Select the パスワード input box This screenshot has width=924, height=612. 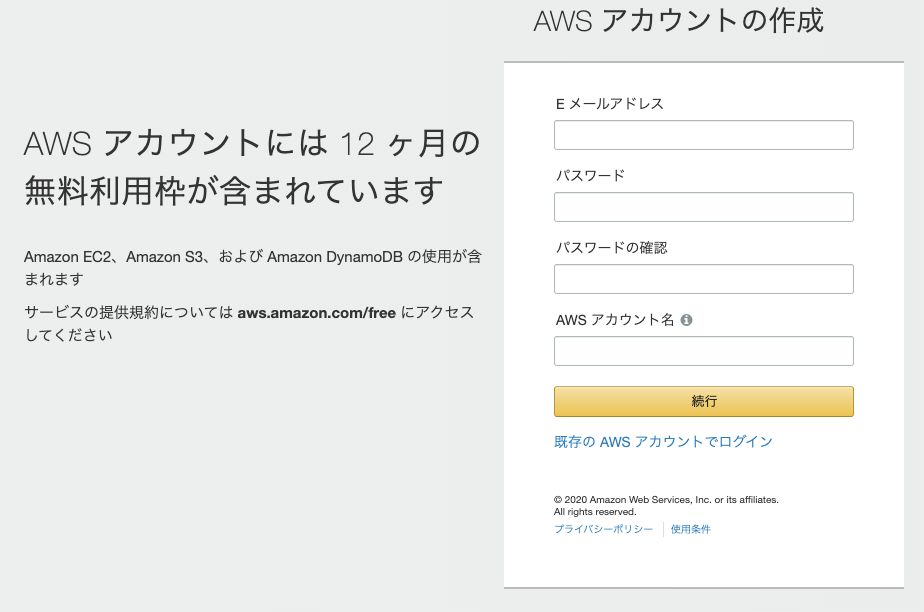[x=704, y=207]
